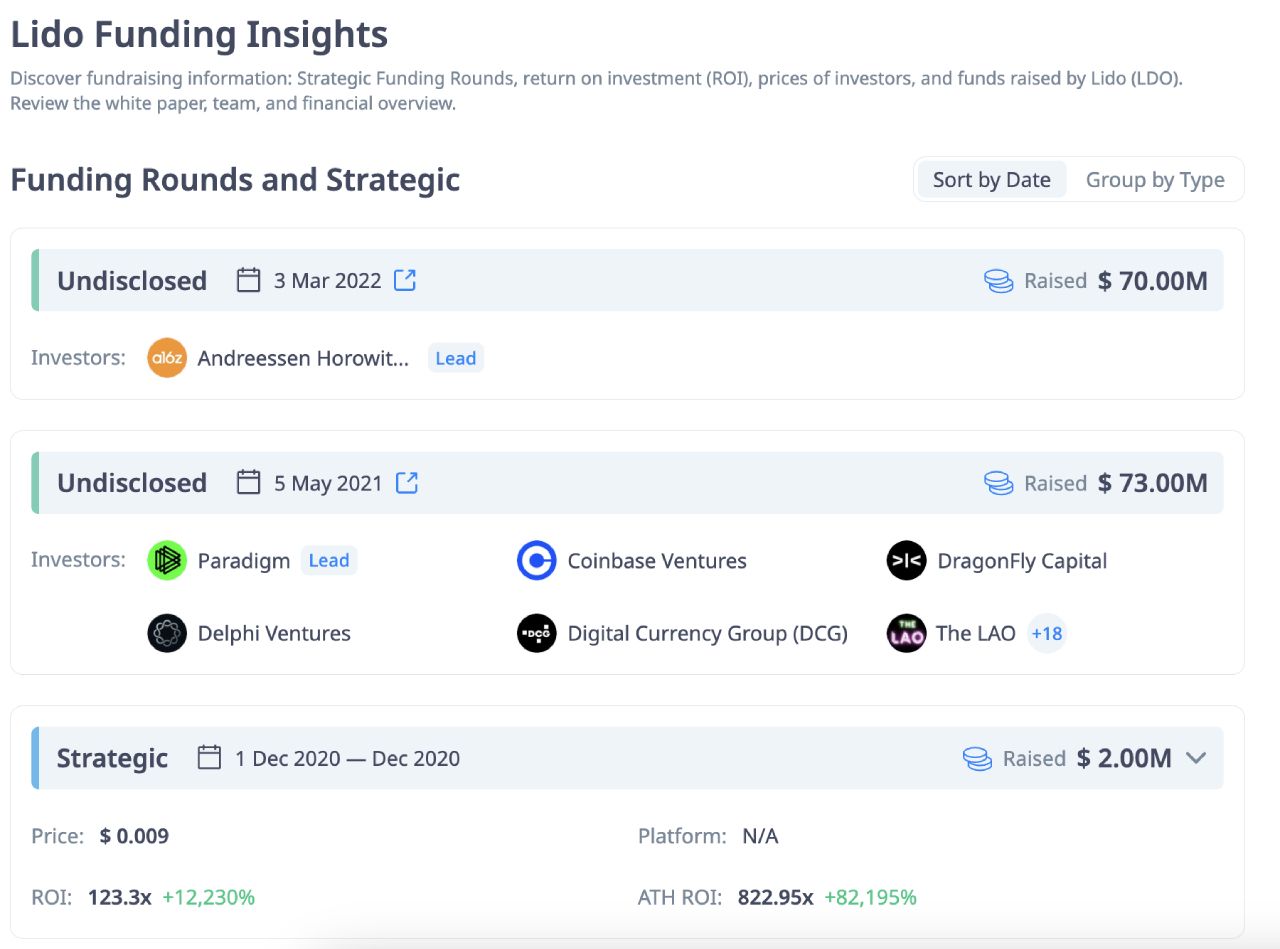This screenshot has width=1280, height=949.
Task: Open Coinbase Ventures investor link
Action: [x=657, y=560]
